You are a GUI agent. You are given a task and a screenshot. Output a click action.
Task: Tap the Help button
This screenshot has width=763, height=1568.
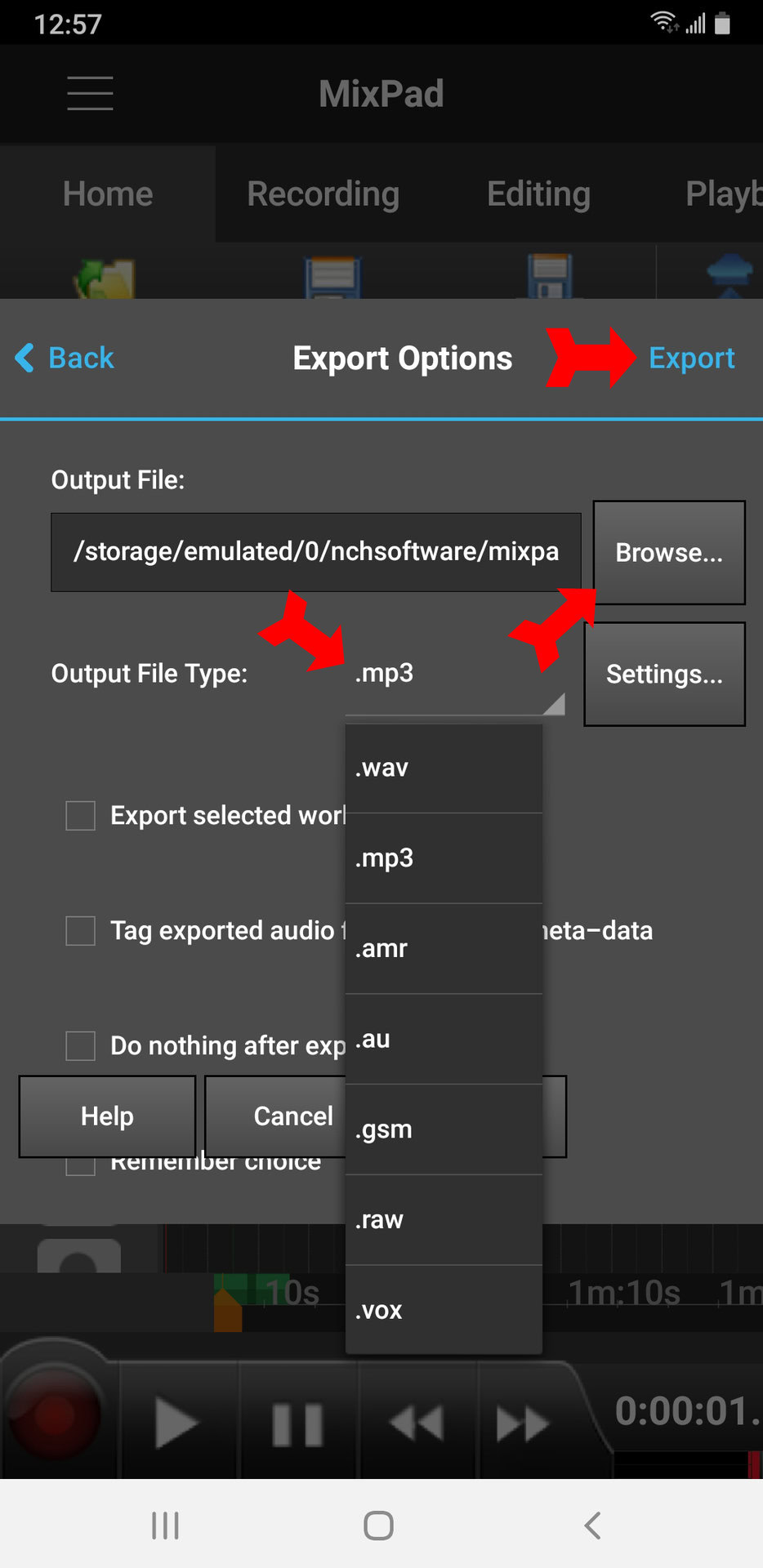(x=107, y=1116)
